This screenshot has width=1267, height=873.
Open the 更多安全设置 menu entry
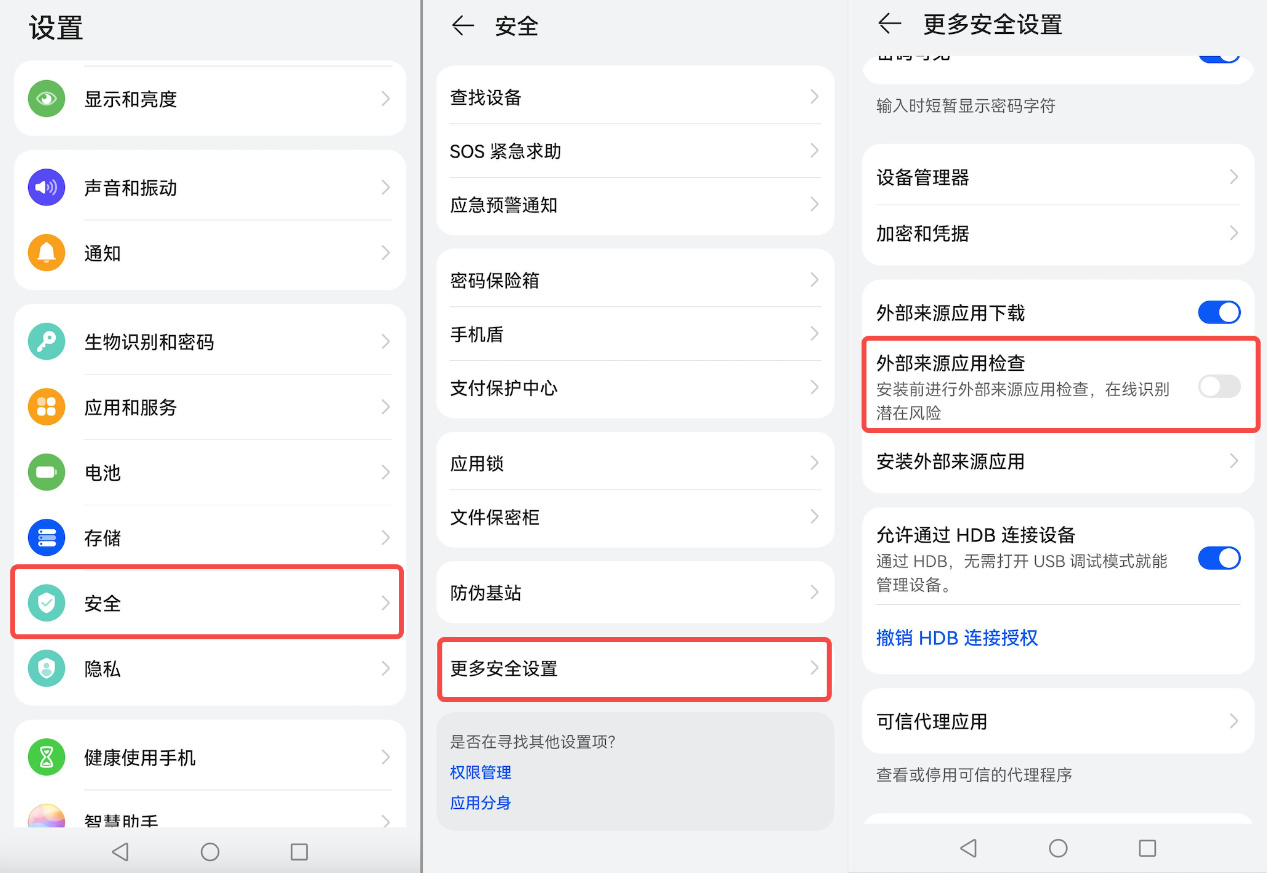click(634, 668)
